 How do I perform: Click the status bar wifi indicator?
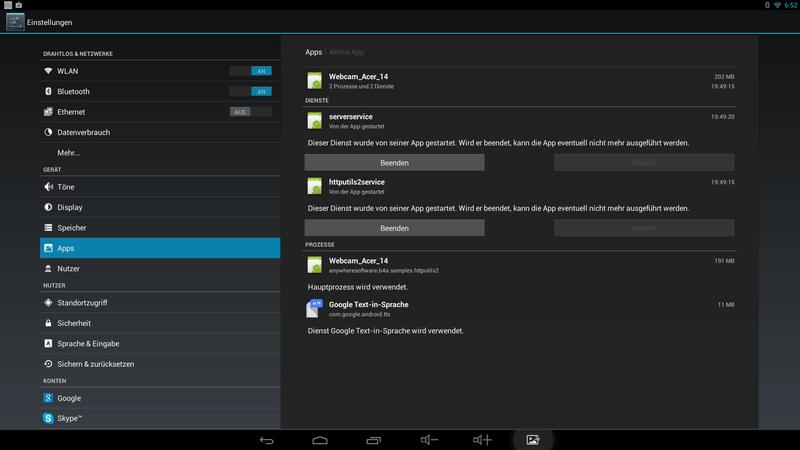777,5
